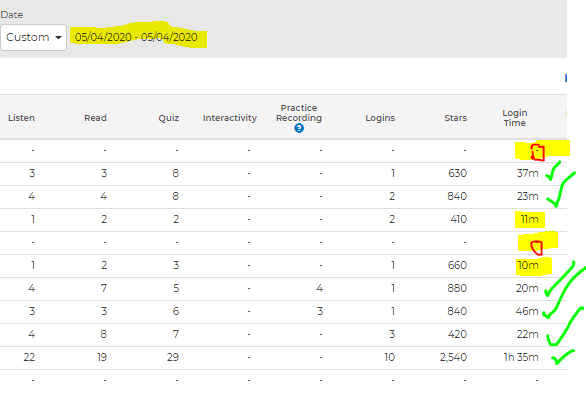Sort by the Logins column header
Image resolution: width=586 pixels, height=398 pixels.
(380, 118)
